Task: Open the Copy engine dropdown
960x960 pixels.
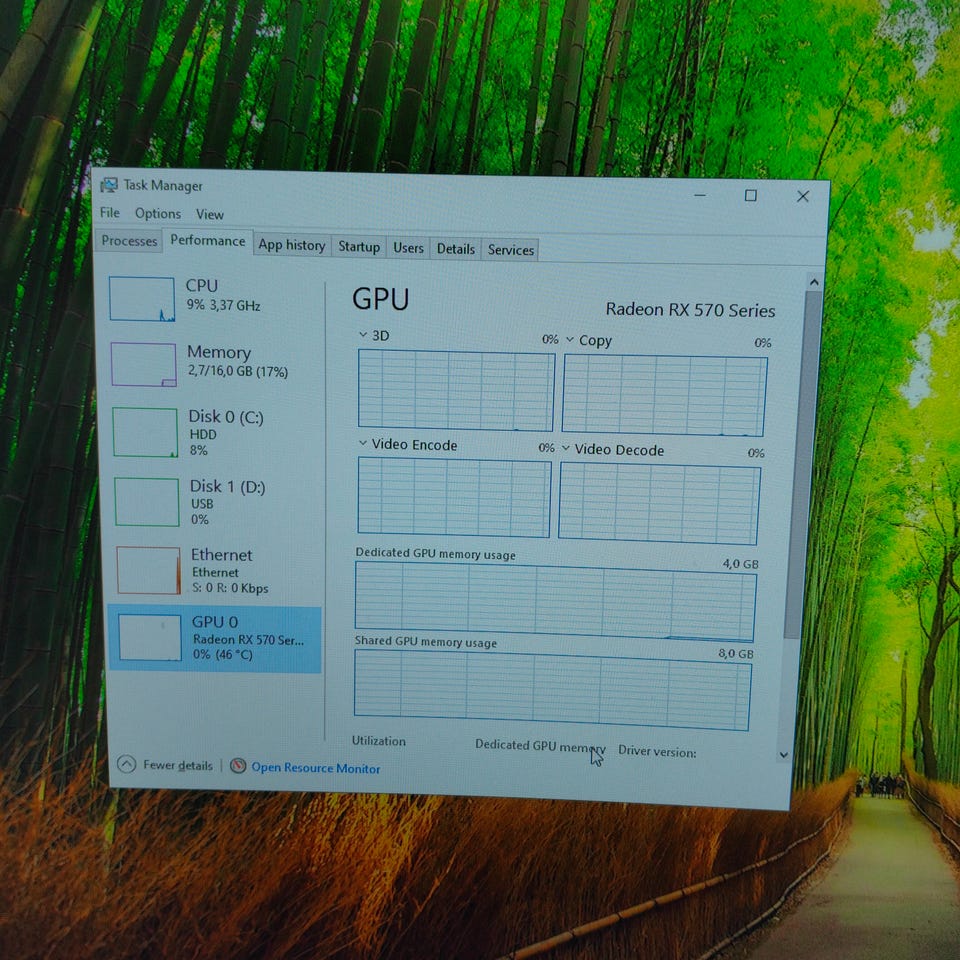Action: click(569, 339)
